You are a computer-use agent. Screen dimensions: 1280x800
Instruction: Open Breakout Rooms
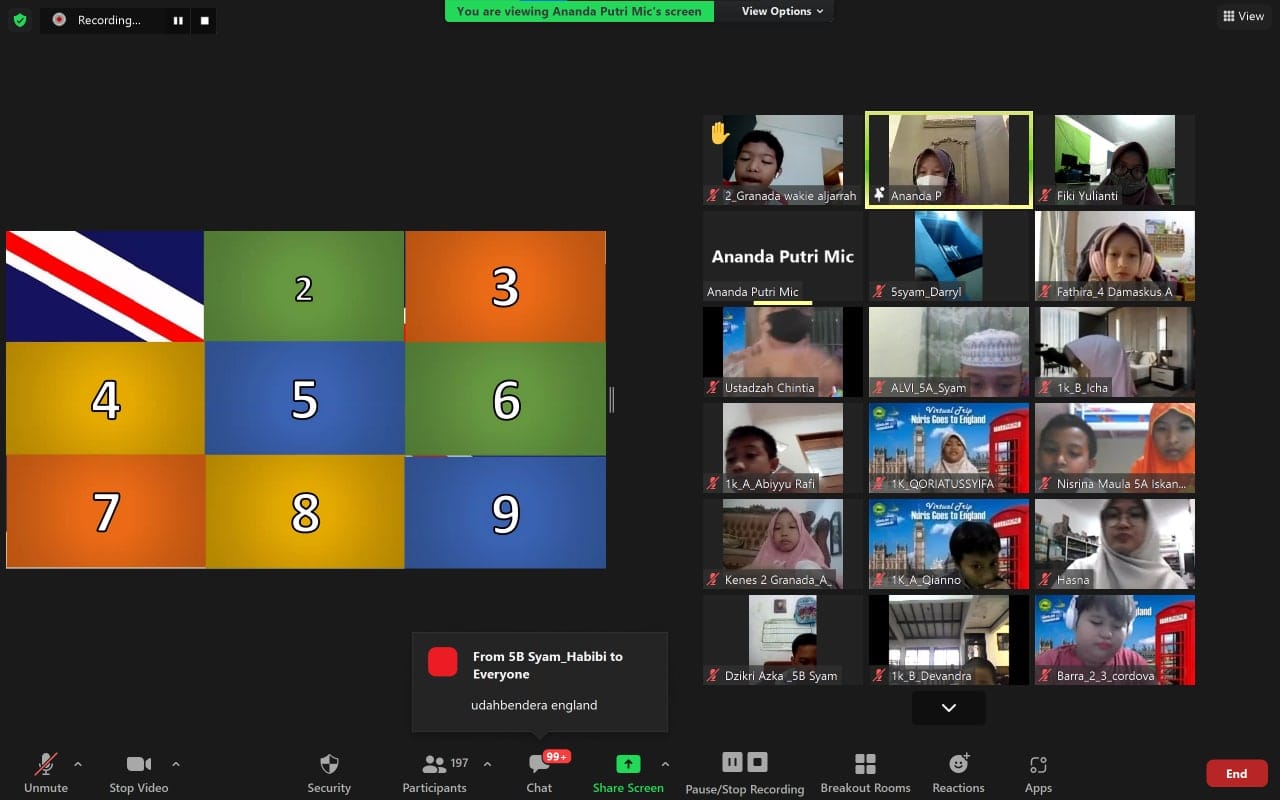(x=865, y=772)
